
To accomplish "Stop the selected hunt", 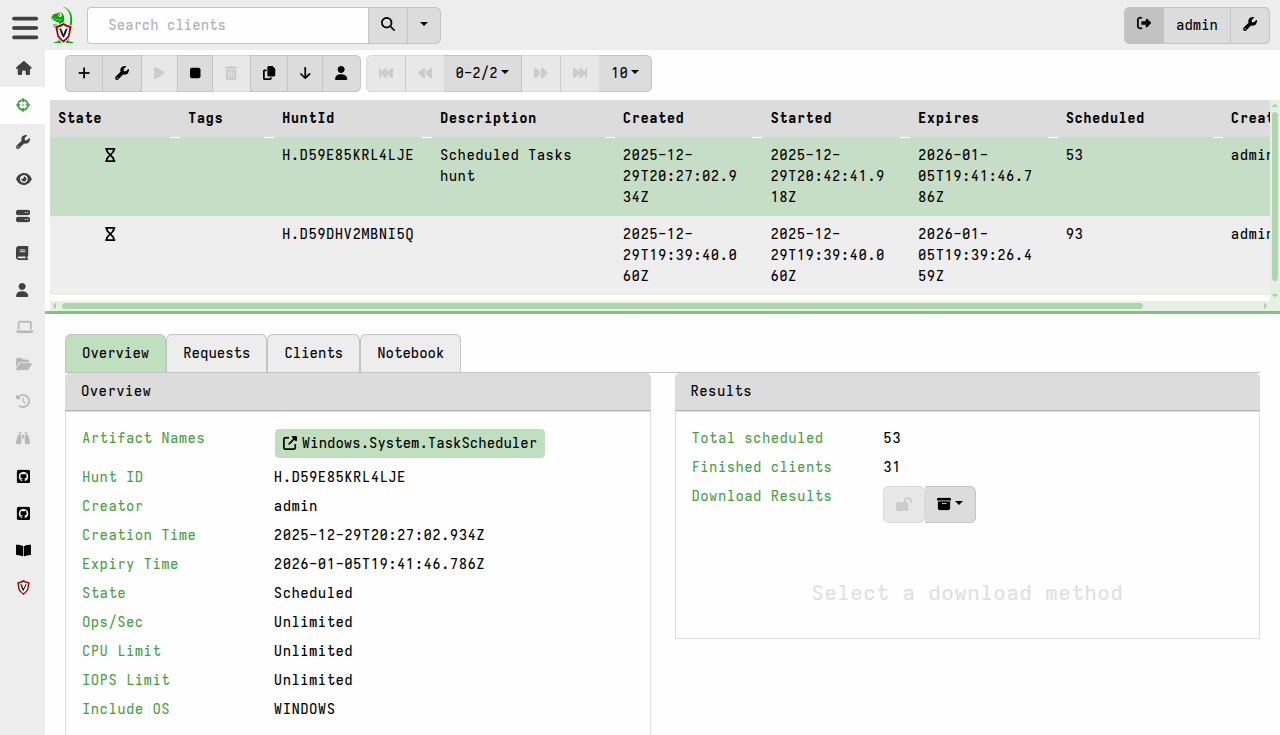I will [195, 73].
